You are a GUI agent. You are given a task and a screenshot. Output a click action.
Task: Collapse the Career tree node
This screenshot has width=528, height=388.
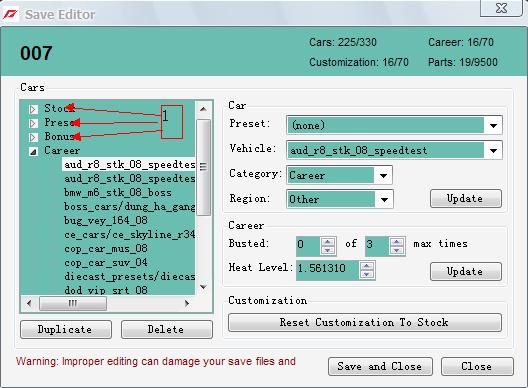point(33,152)
